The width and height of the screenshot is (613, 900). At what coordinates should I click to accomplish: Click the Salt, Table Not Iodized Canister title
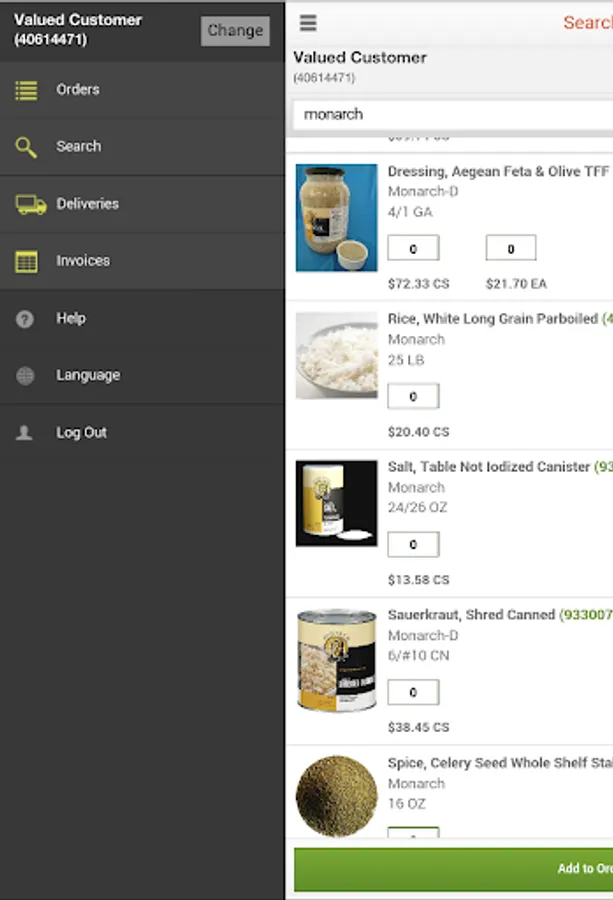click(x=488, y=467)
